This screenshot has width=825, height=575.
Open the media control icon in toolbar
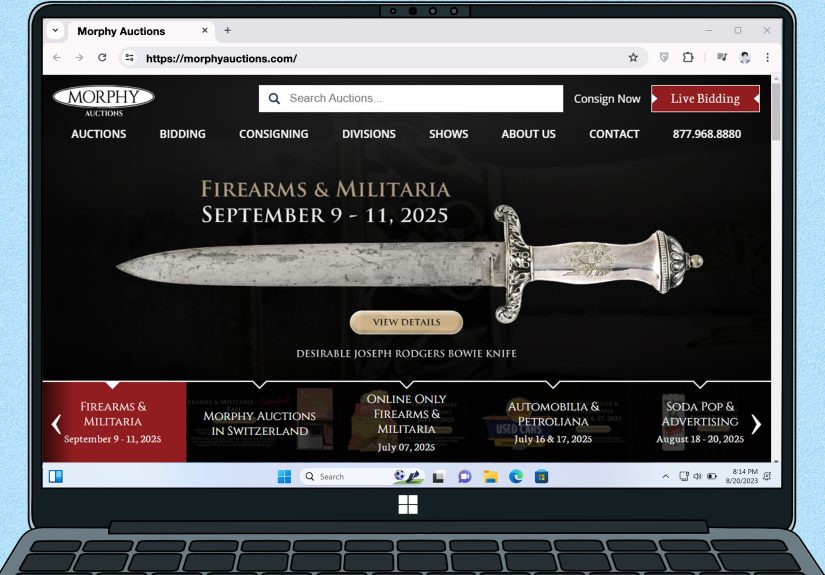722,57
